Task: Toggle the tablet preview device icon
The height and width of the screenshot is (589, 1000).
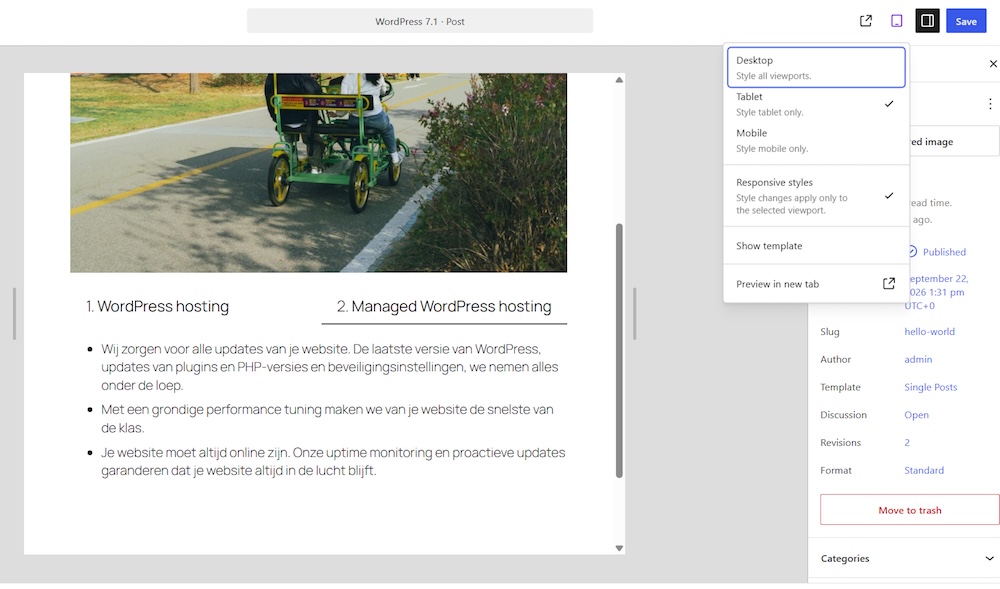Action: pos(896,21)
